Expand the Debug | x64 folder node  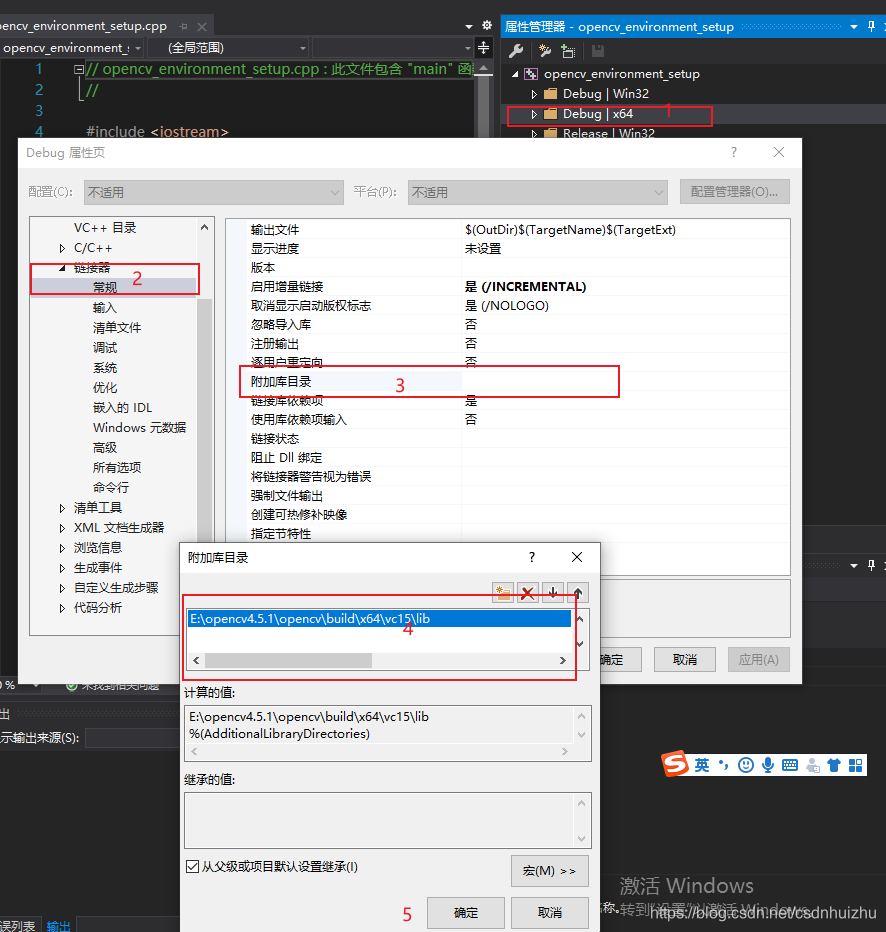pyautogui.click(x=534, y=114)
